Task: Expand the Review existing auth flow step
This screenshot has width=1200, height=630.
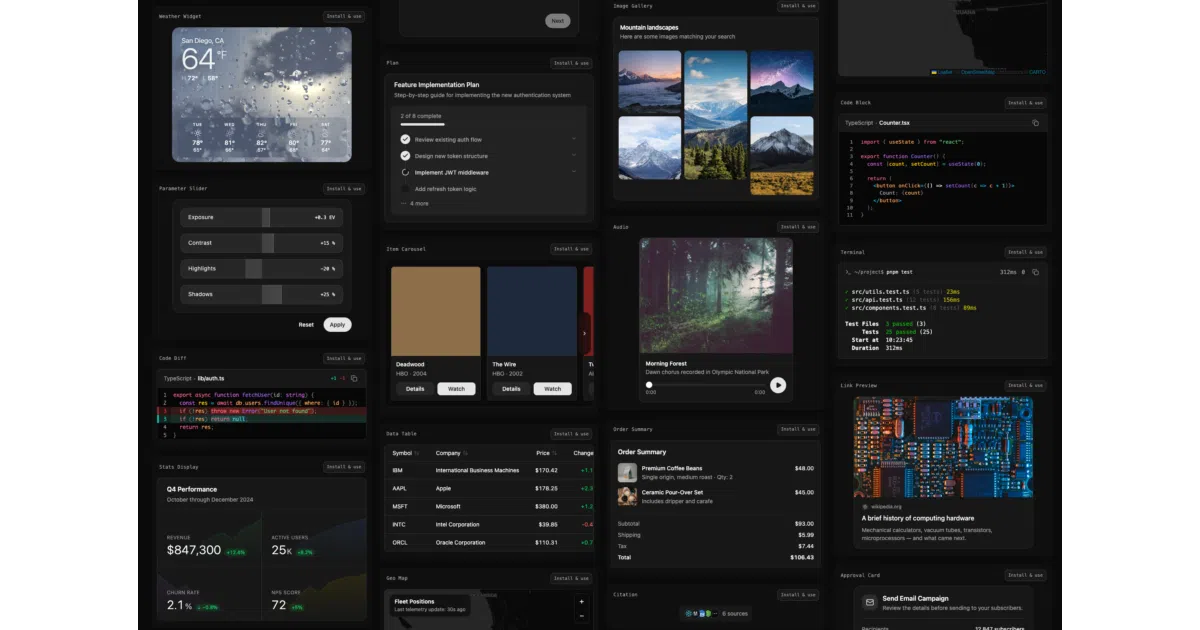Action: (x=574, y=139)
